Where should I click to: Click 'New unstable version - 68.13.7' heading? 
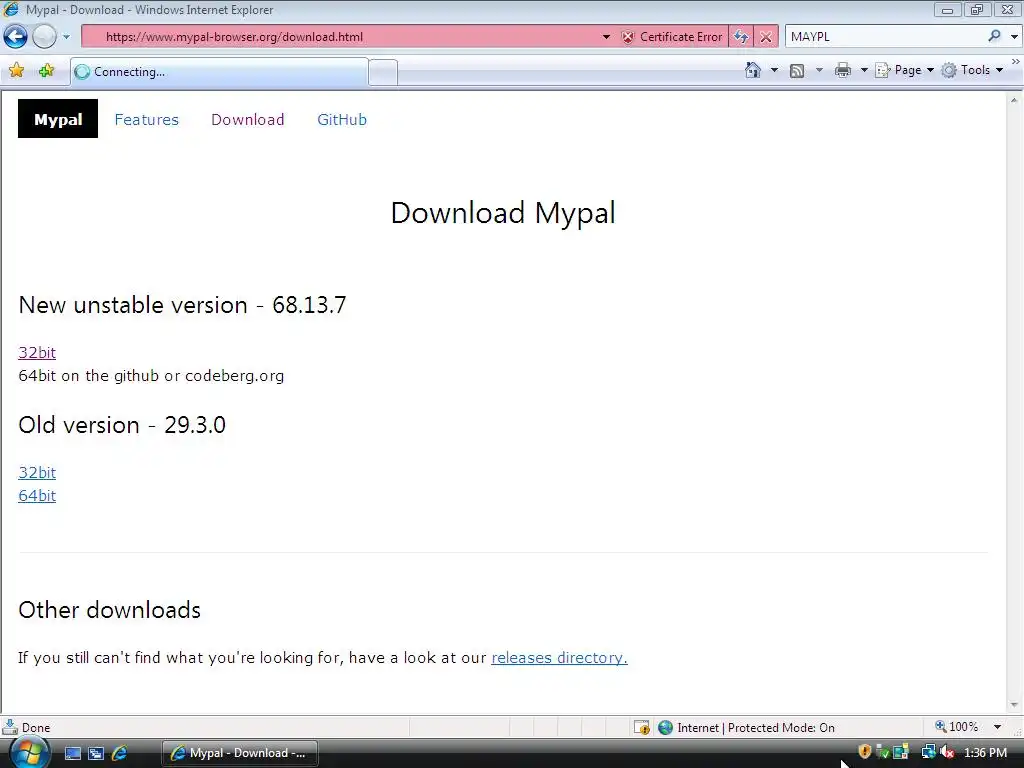coord(182,305)
